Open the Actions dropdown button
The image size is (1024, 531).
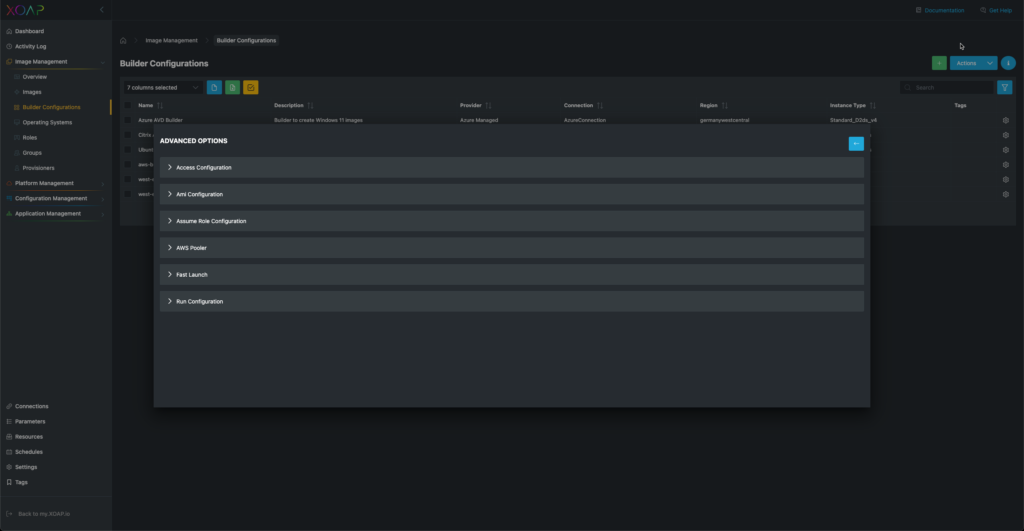[x=973, y=63]
